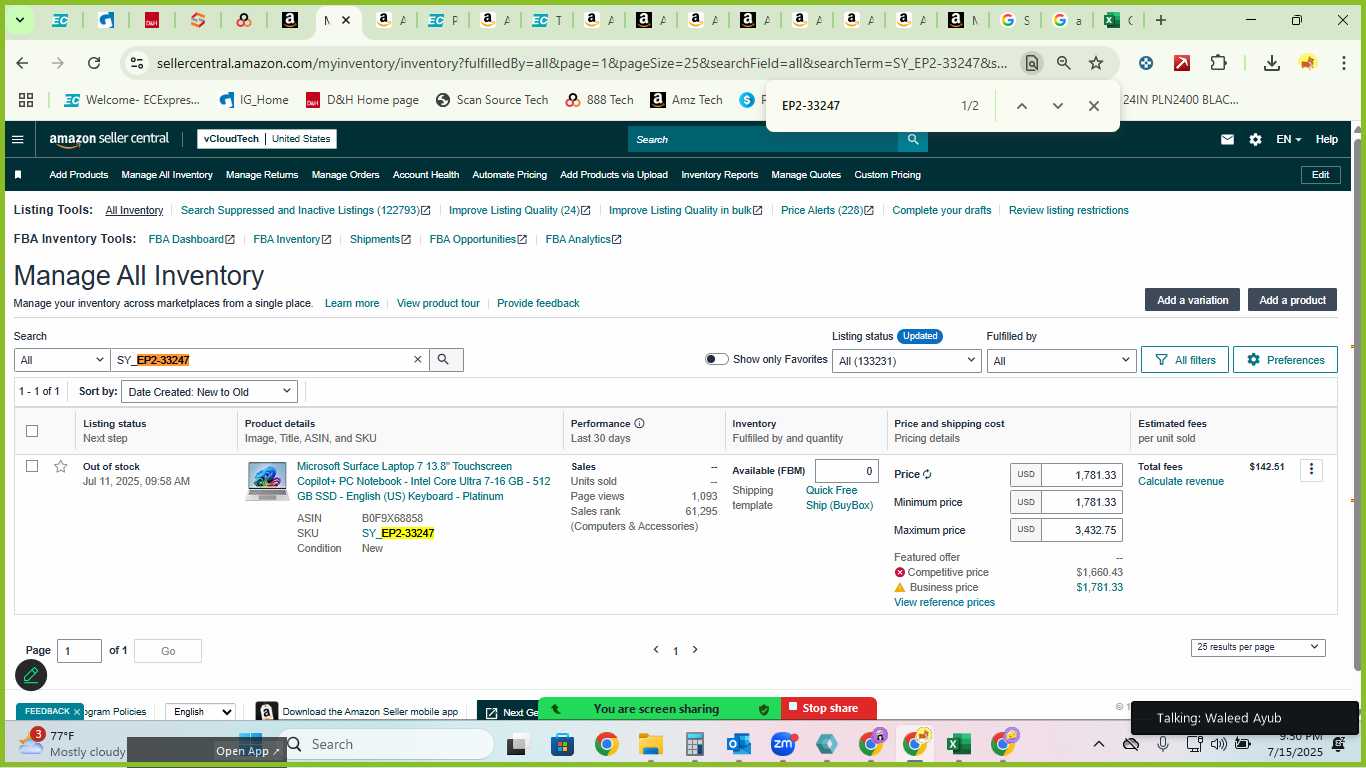Check the select-all listings checkbox

[x=32, y=431]
